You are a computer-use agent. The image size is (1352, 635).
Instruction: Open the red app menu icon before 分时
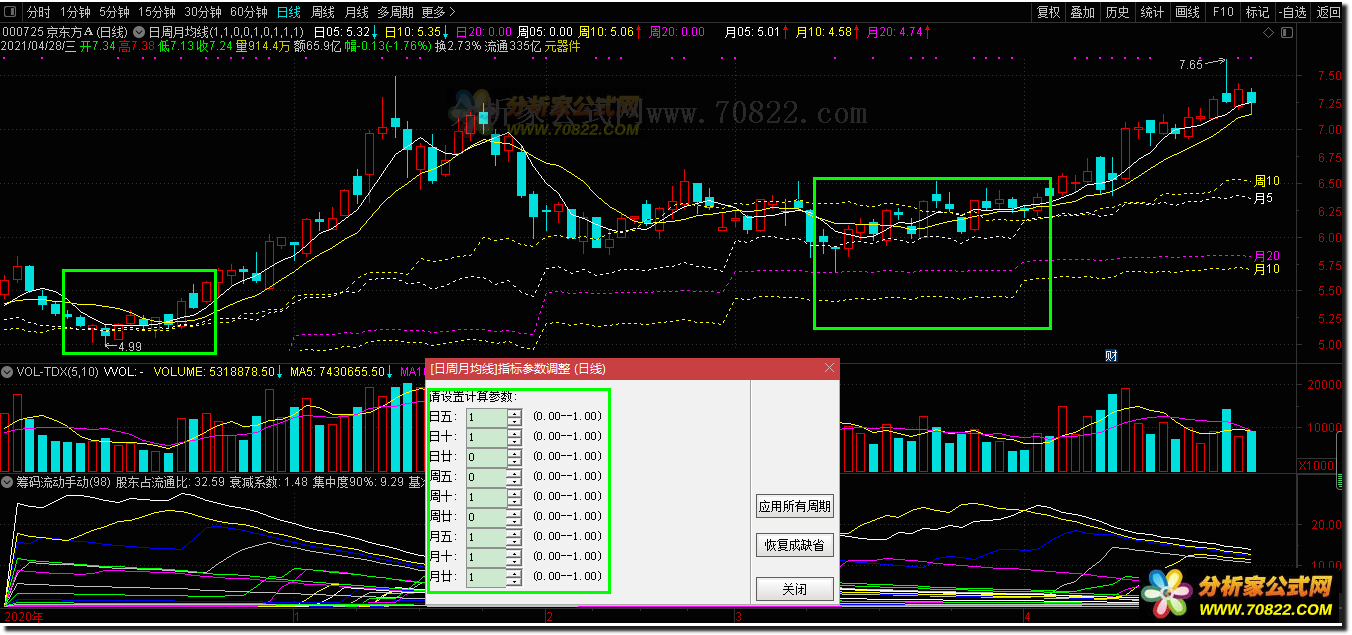[11, 12]
